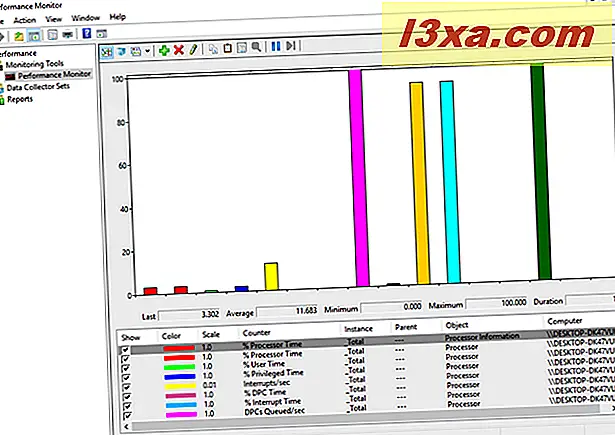The image size is (615, 435).
Task: Select Monitoring Tools in the tree
Action: (35, 64)
